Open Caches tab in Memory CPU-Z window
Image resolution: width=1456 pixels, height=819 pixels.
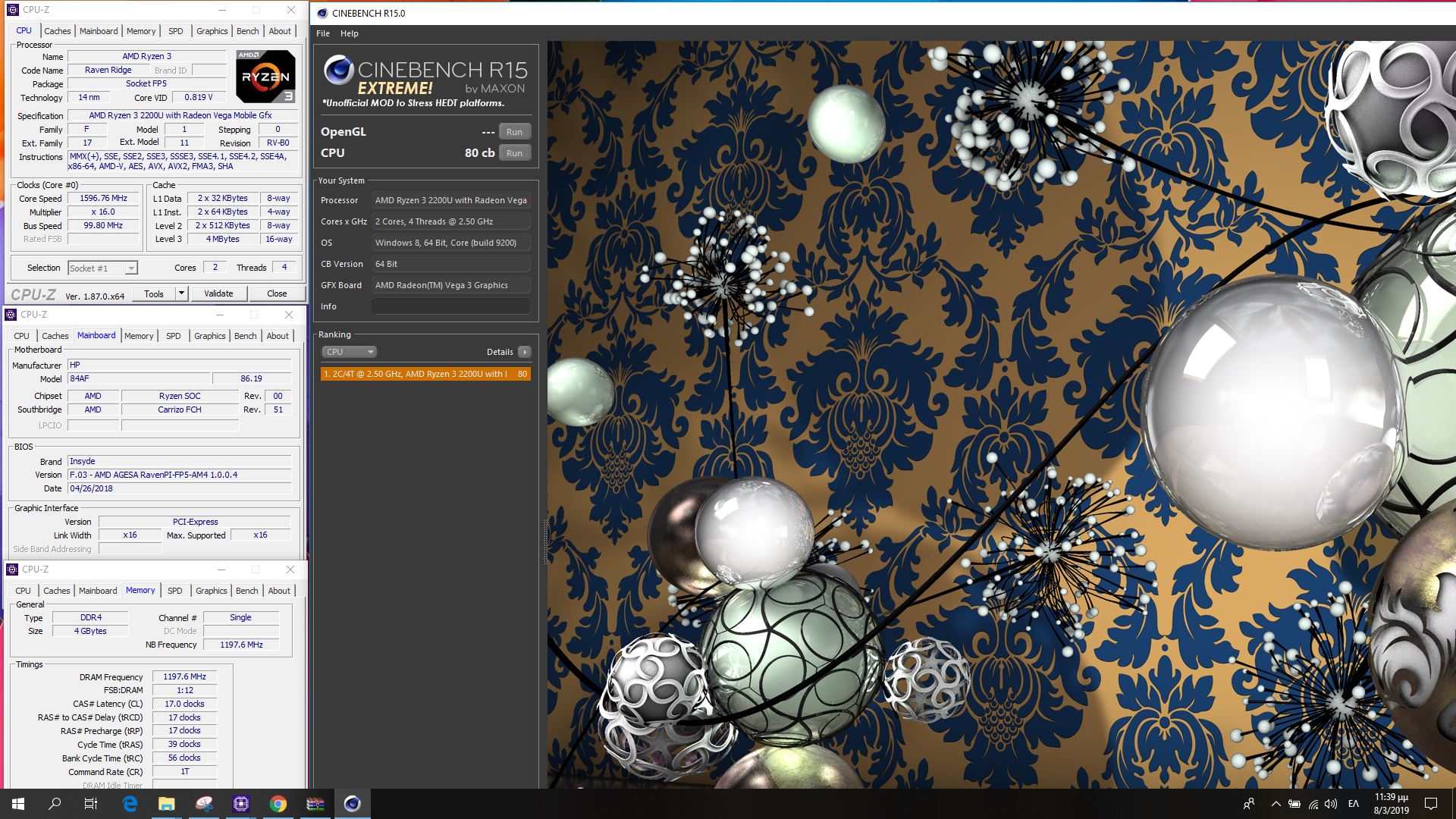(56, 591)
